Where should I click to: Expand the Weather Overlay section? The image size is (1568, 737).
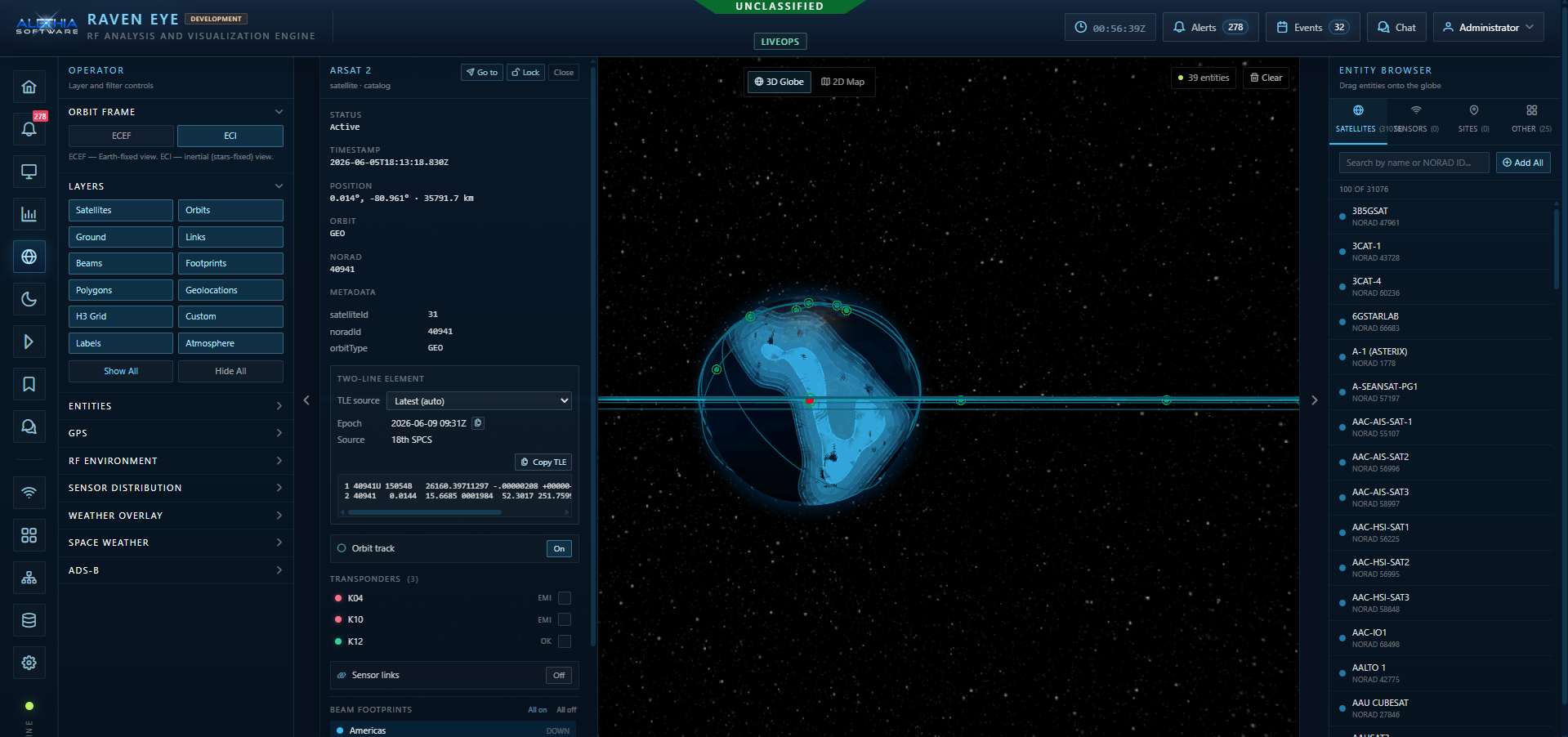pos(176,516)
